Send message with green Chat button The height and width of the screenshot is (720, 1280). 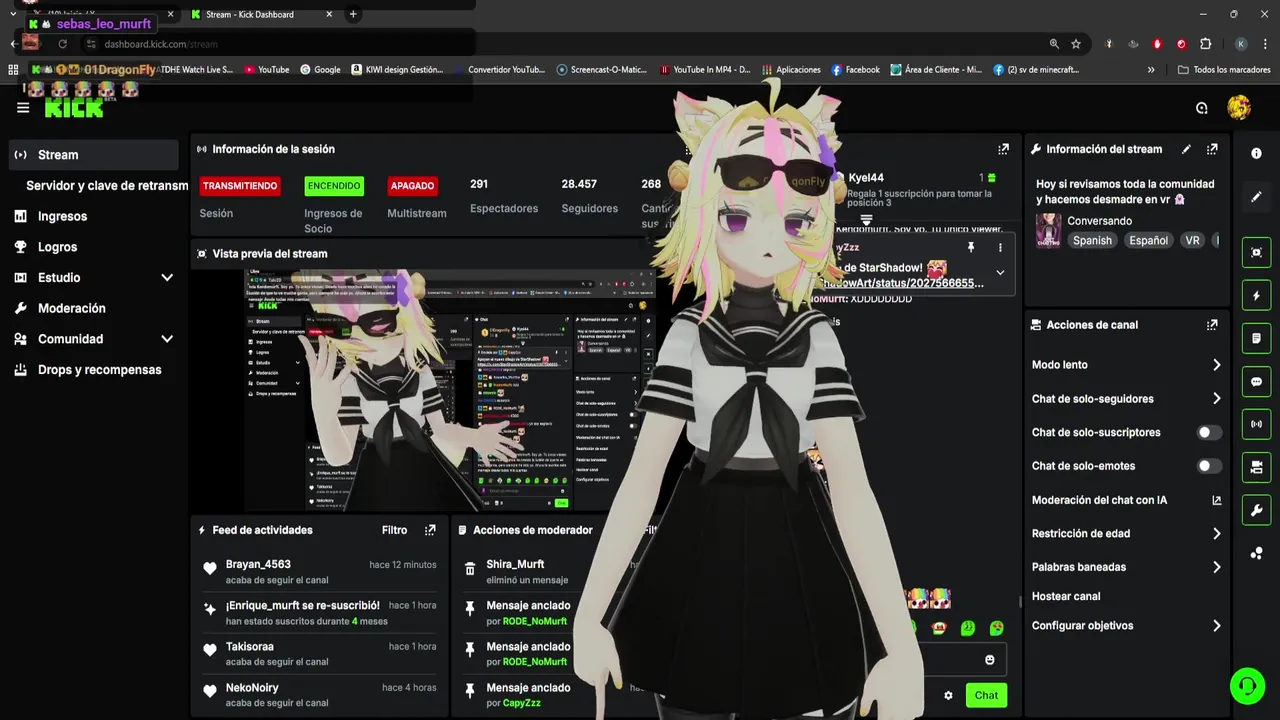[x=986, y=695]
